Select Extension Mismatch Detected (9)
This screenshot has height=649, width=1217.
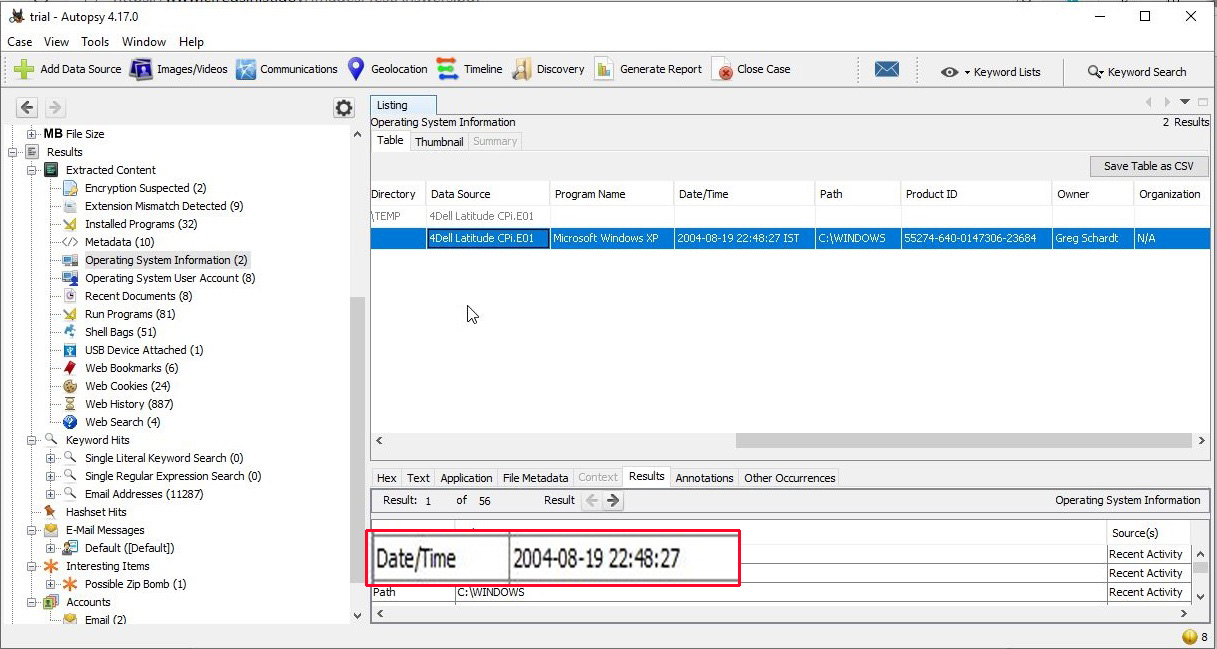click(164, 206)
